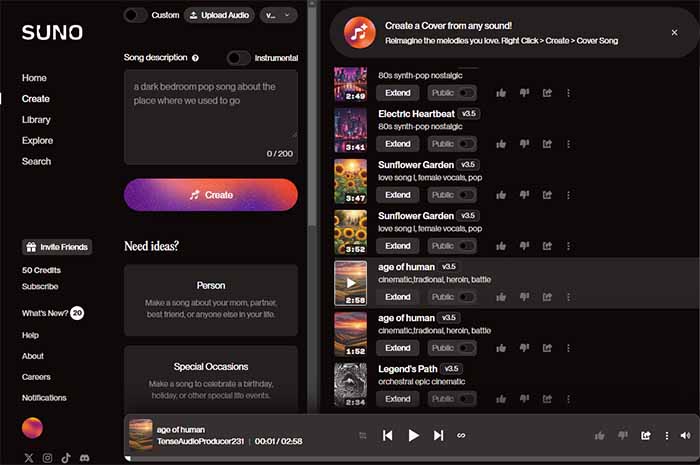Screen dimensions: 700x465
Task: Extend the Legend's Path song
Action: click(397, 399)
